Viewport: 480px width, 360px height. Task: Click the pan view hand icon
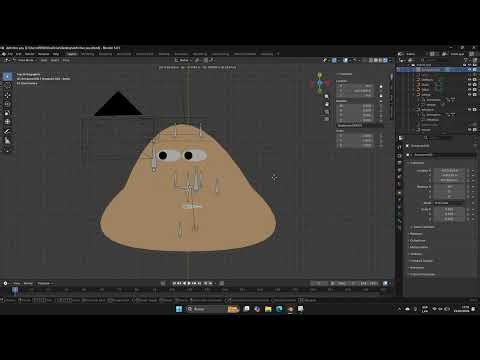[x=326, y=104]
